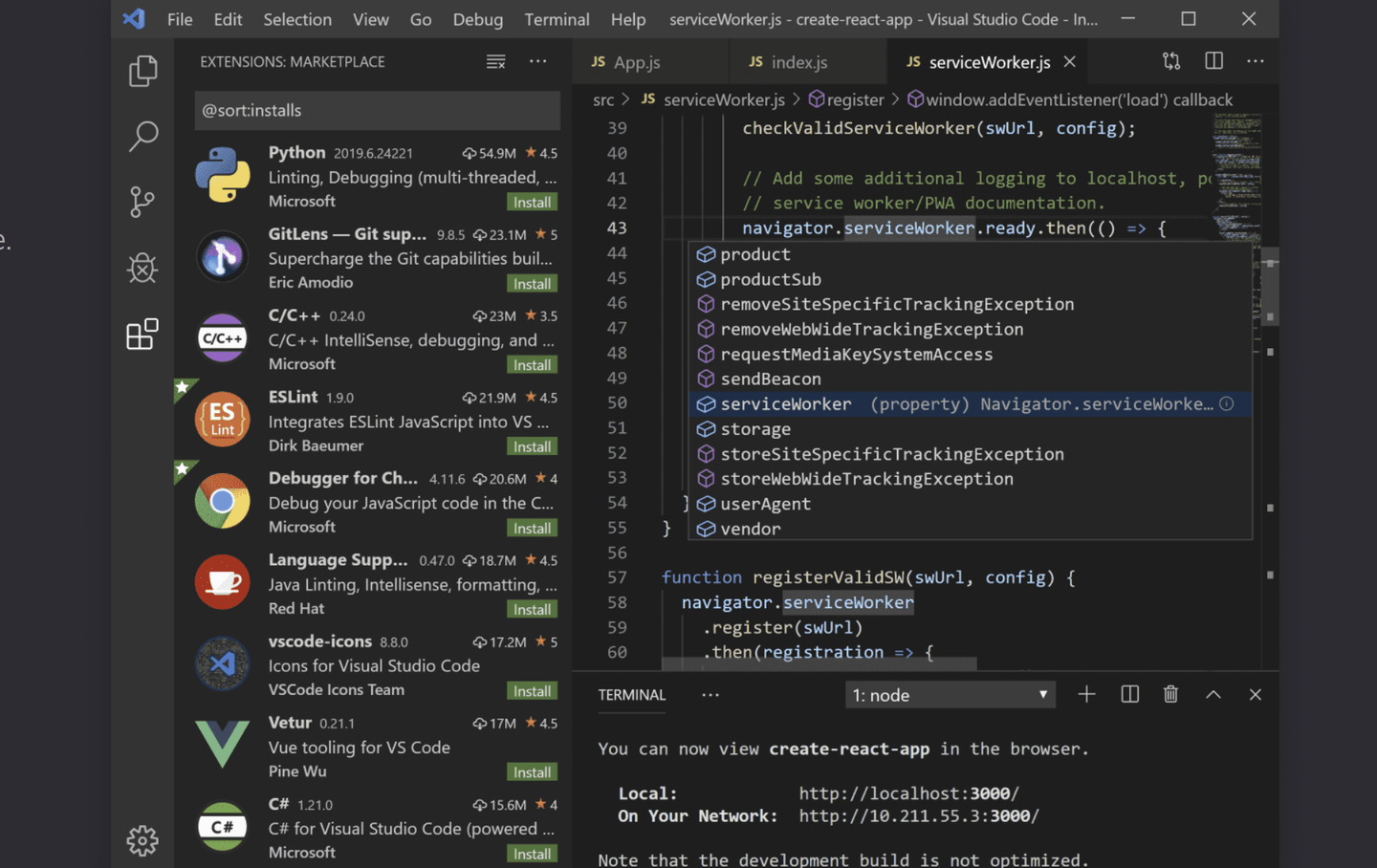Select the TERMINAL panel tab
This screenshot has width=1377, height=868.
point(632,695)
